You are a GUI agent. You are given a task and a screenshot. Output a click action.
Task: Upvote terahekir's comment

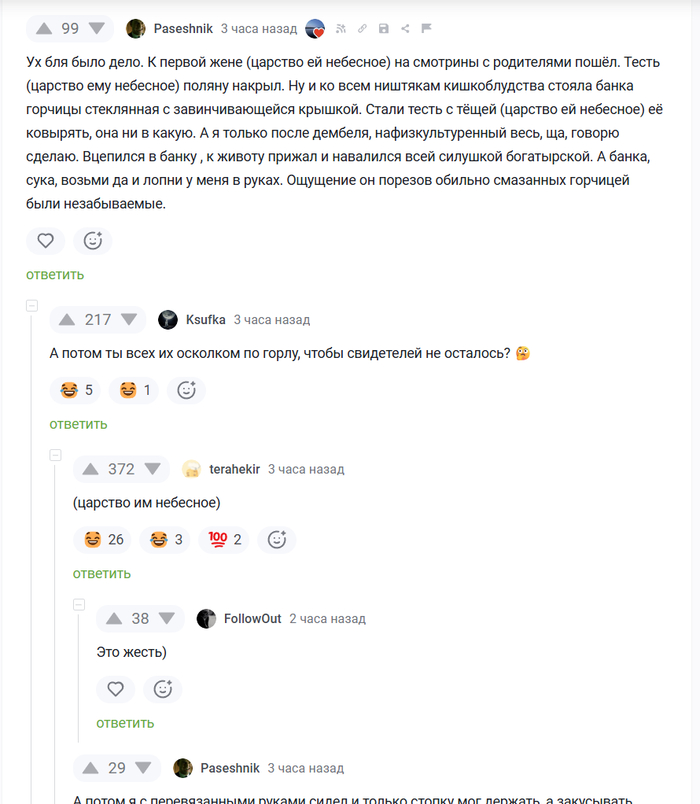coord(89,468)
